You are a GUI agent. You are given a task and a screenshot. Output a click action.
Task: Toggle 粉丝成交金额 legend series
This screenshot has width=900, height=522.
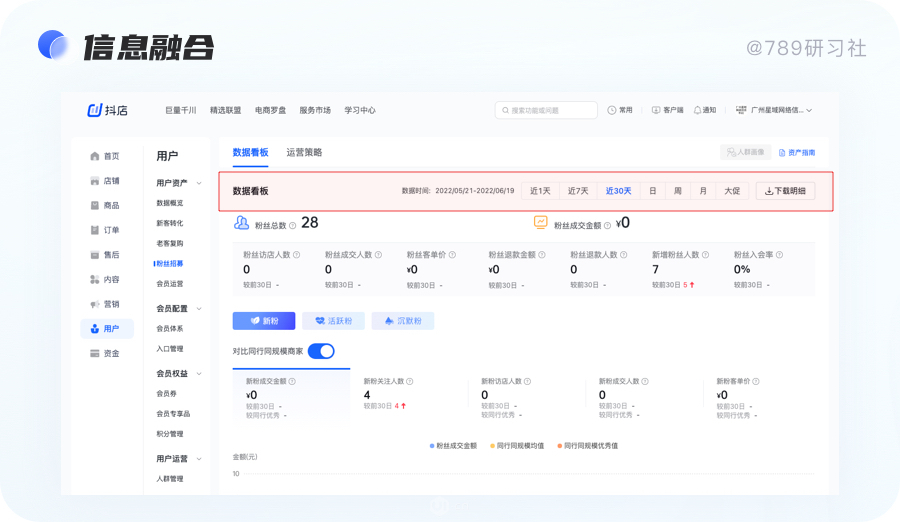click(x=453, y=446)
